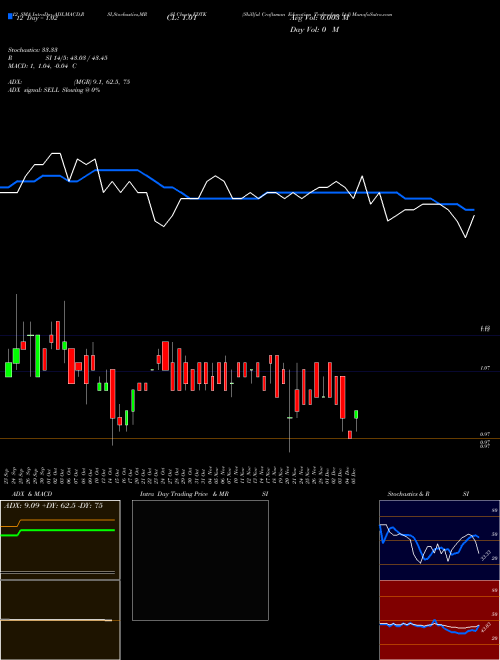Click the 'Day Vol: 0 M' text

(314, 30)
